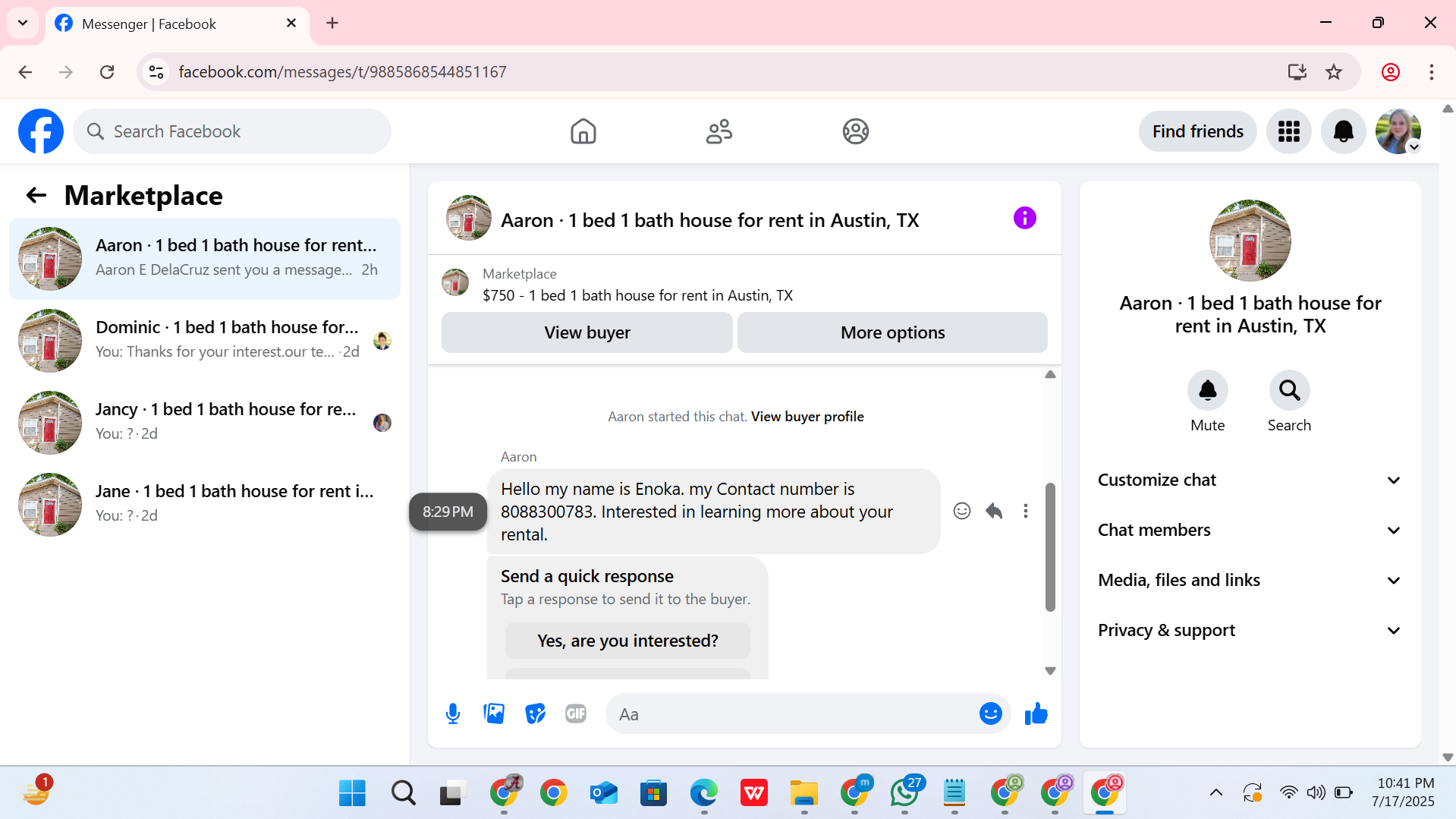Open WhatsApp from the taskbar
This screenshot has width=1456, height=819.
[x=904, y=793]
